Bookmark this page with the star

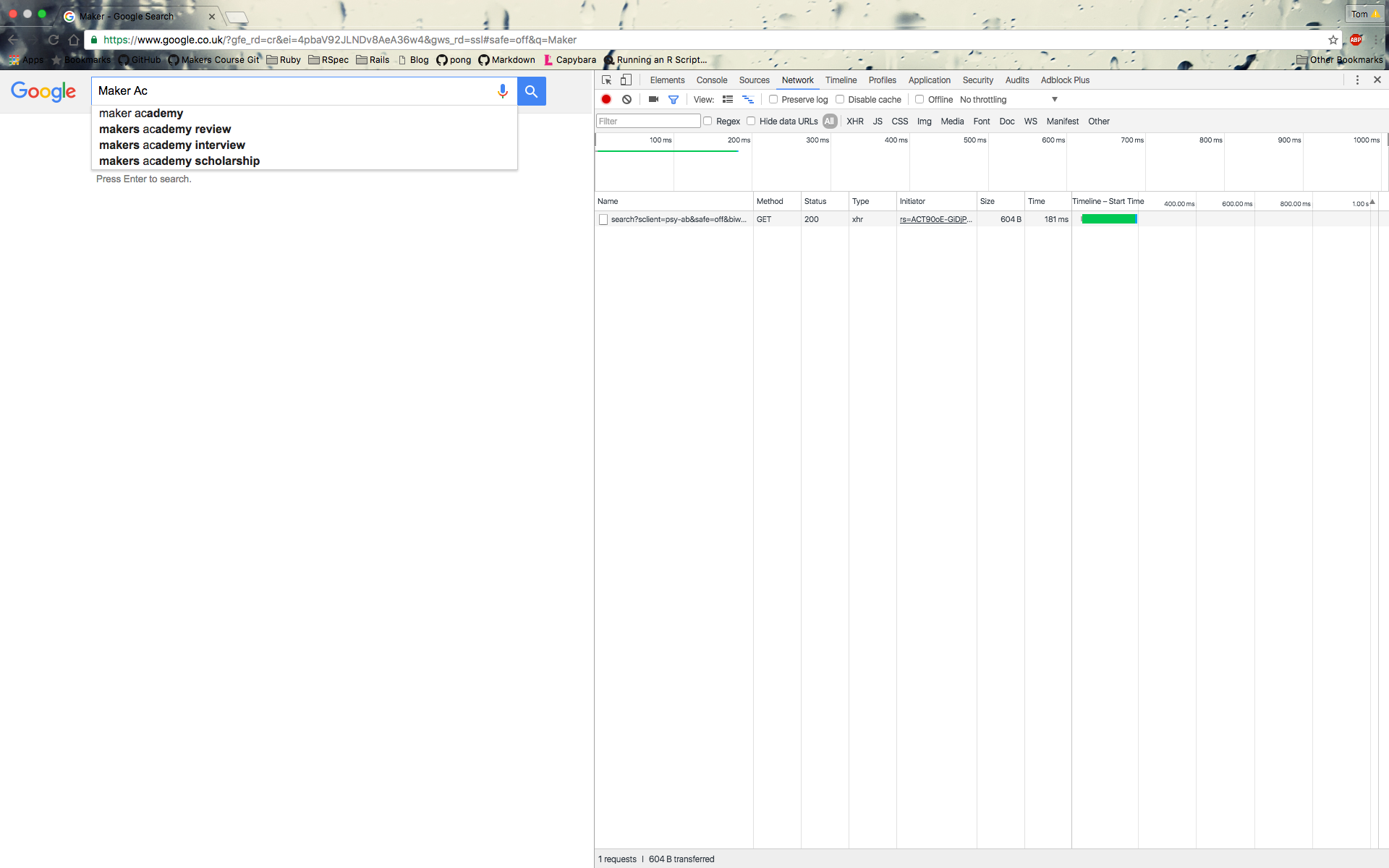pos(1333,40)
